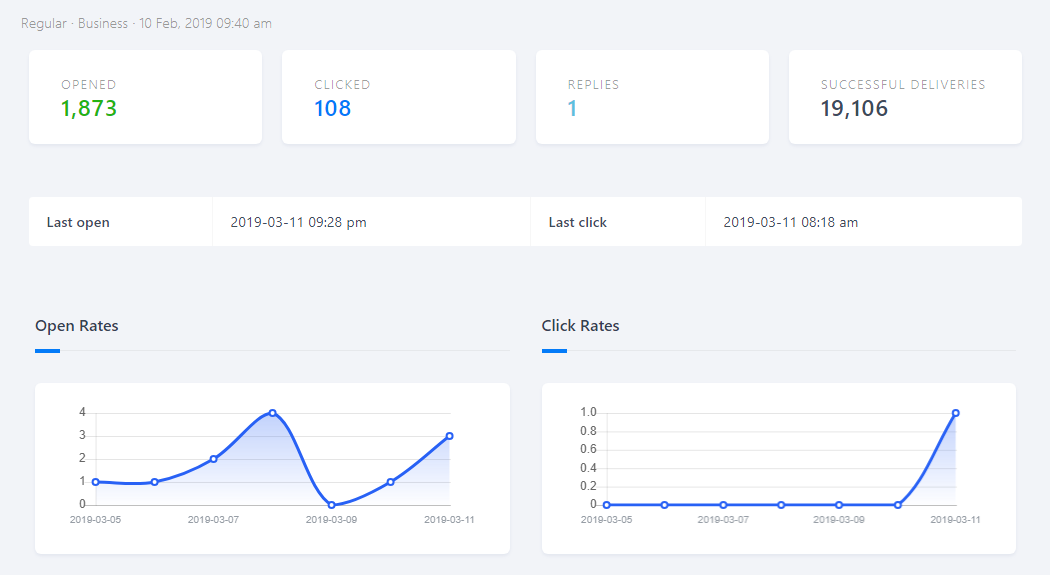1050x575 pixels.
Task: Click the Click Rates heading
Action: tap(580, 326)
